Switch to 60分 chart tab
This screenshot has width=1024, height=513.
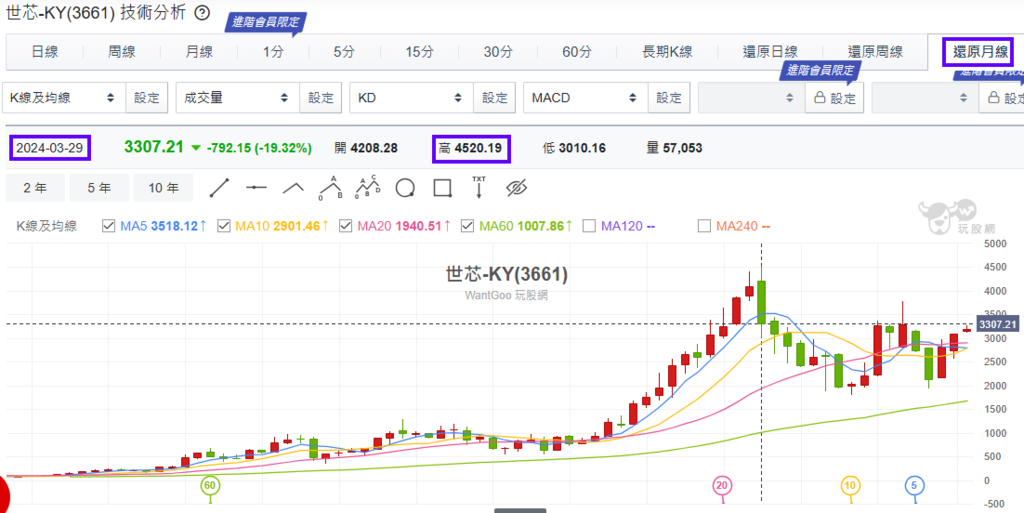(577, 52)
